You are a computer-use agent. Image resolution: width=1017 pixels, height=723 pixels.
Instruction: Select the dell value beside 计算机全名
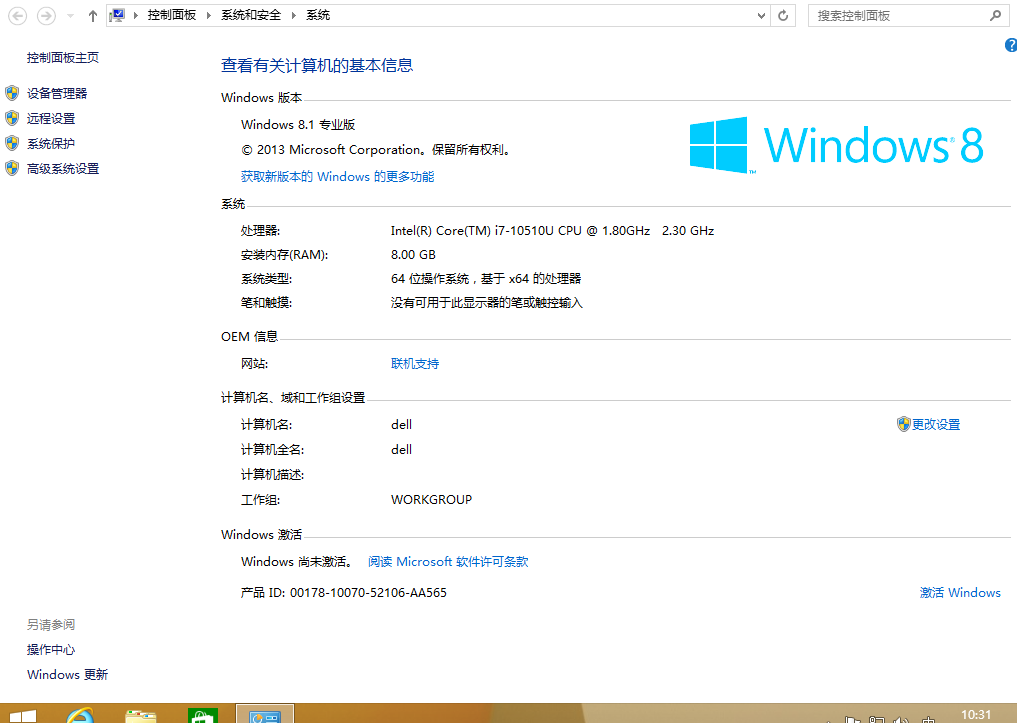[401, 450]
